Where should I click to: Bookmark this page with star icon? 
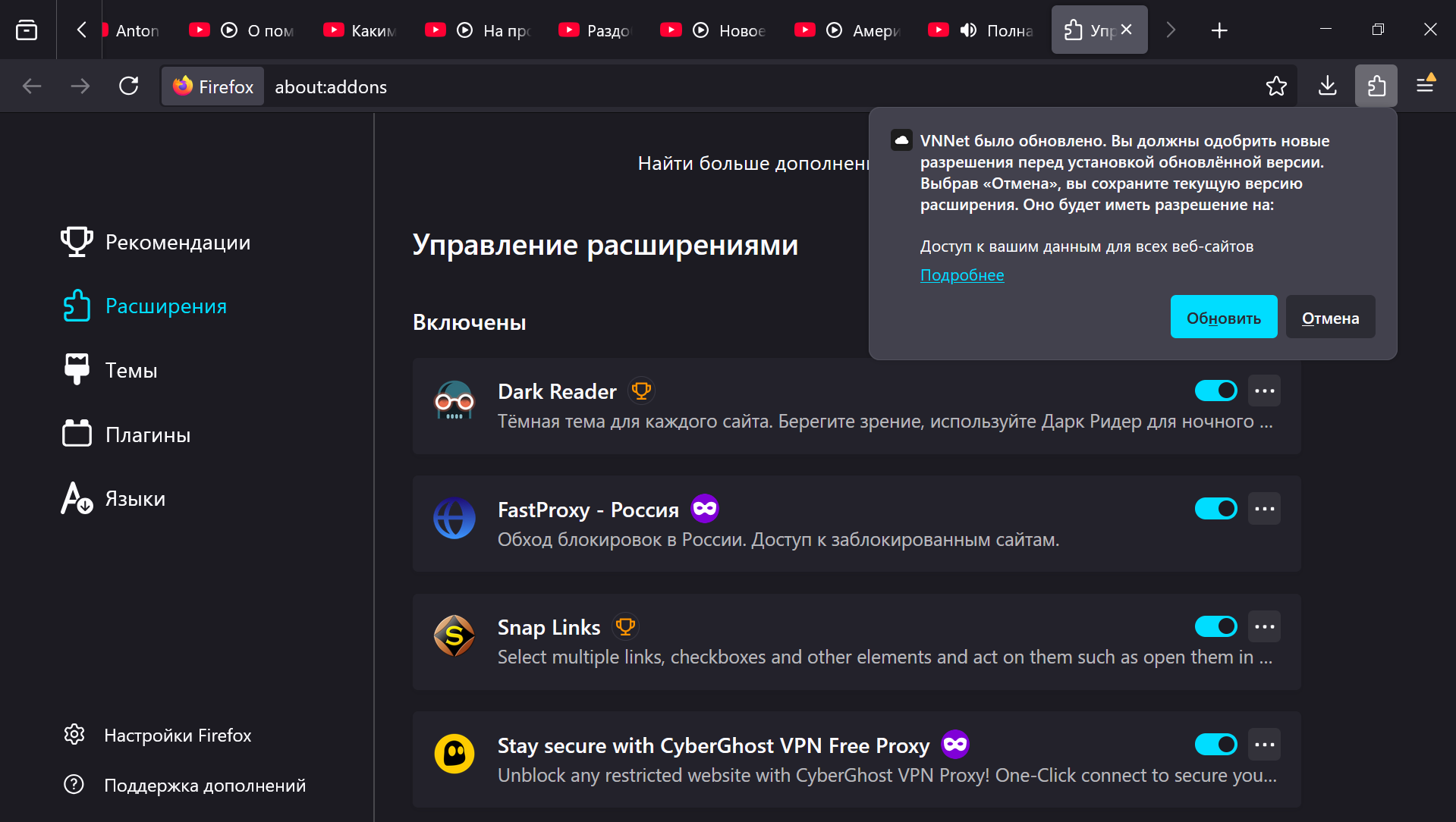[1276, 86]
